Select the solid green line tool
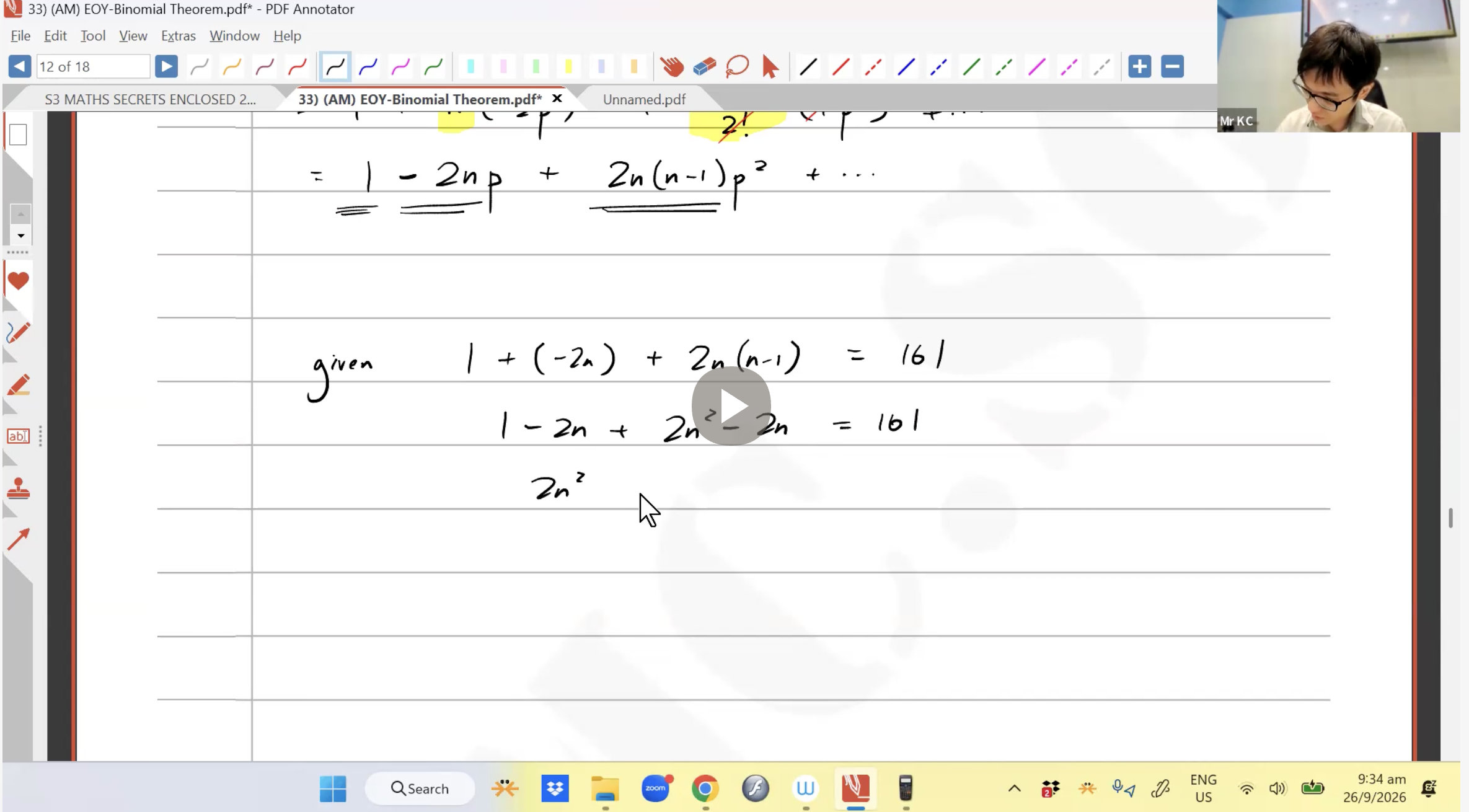Image resolution: width=1469 pixels, height=812 pixels. (x=971, y=66)
